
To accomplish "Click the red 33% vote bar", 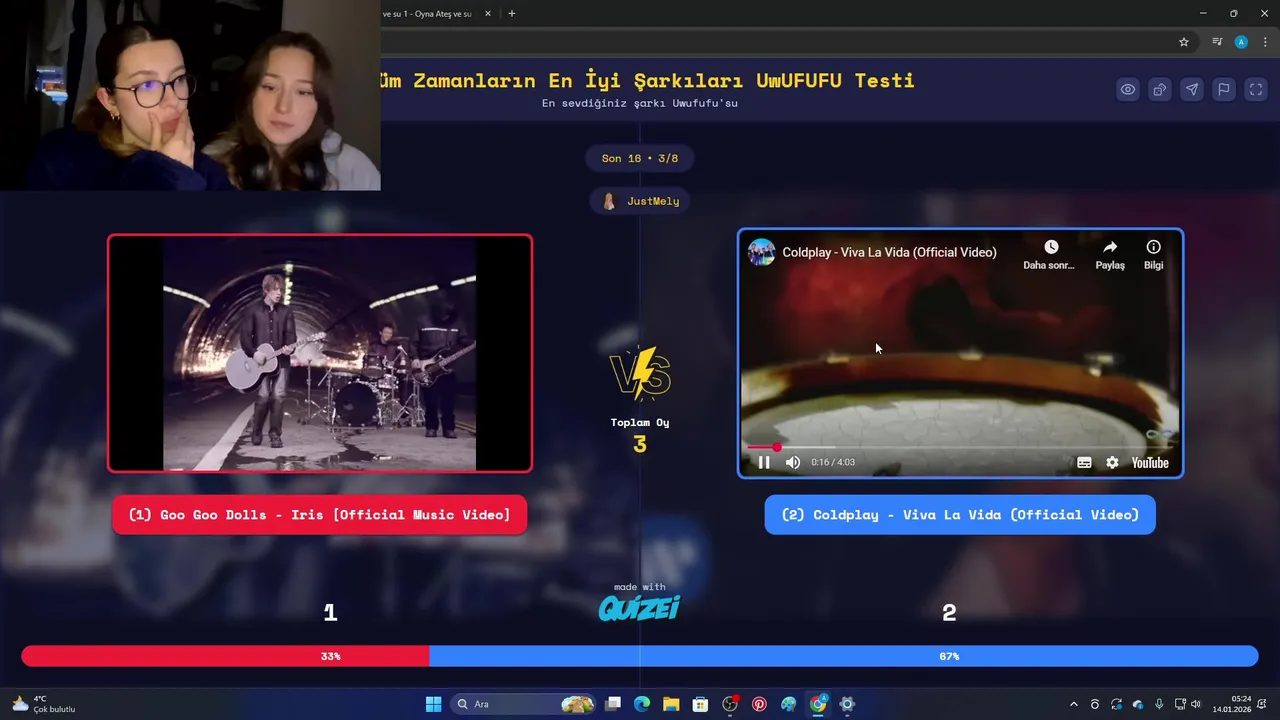I will (225, 656).
